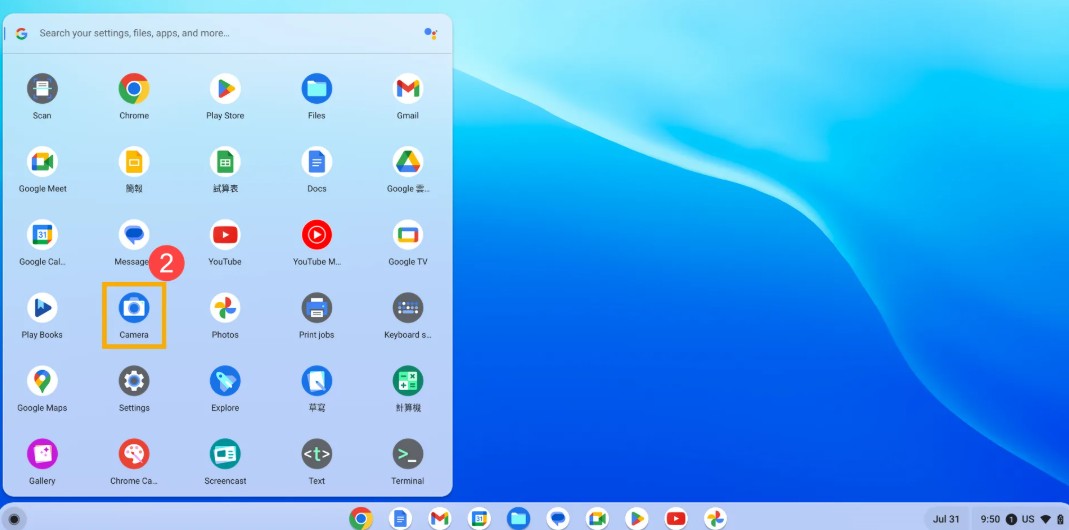The image size is (1069, 530).
Task: Open the Messages app in the launcher
Action: click(x=134, y=235)
